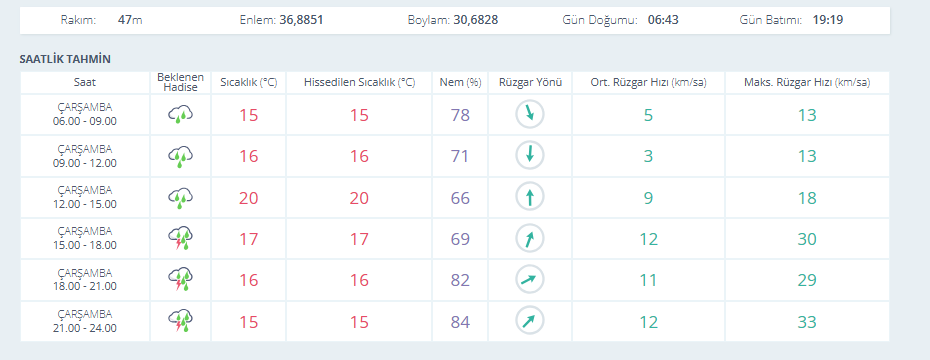Click the Rakım value 47m
Image resolution: width=930 pixels, height=360 pixels.
[x=130, y=20]
